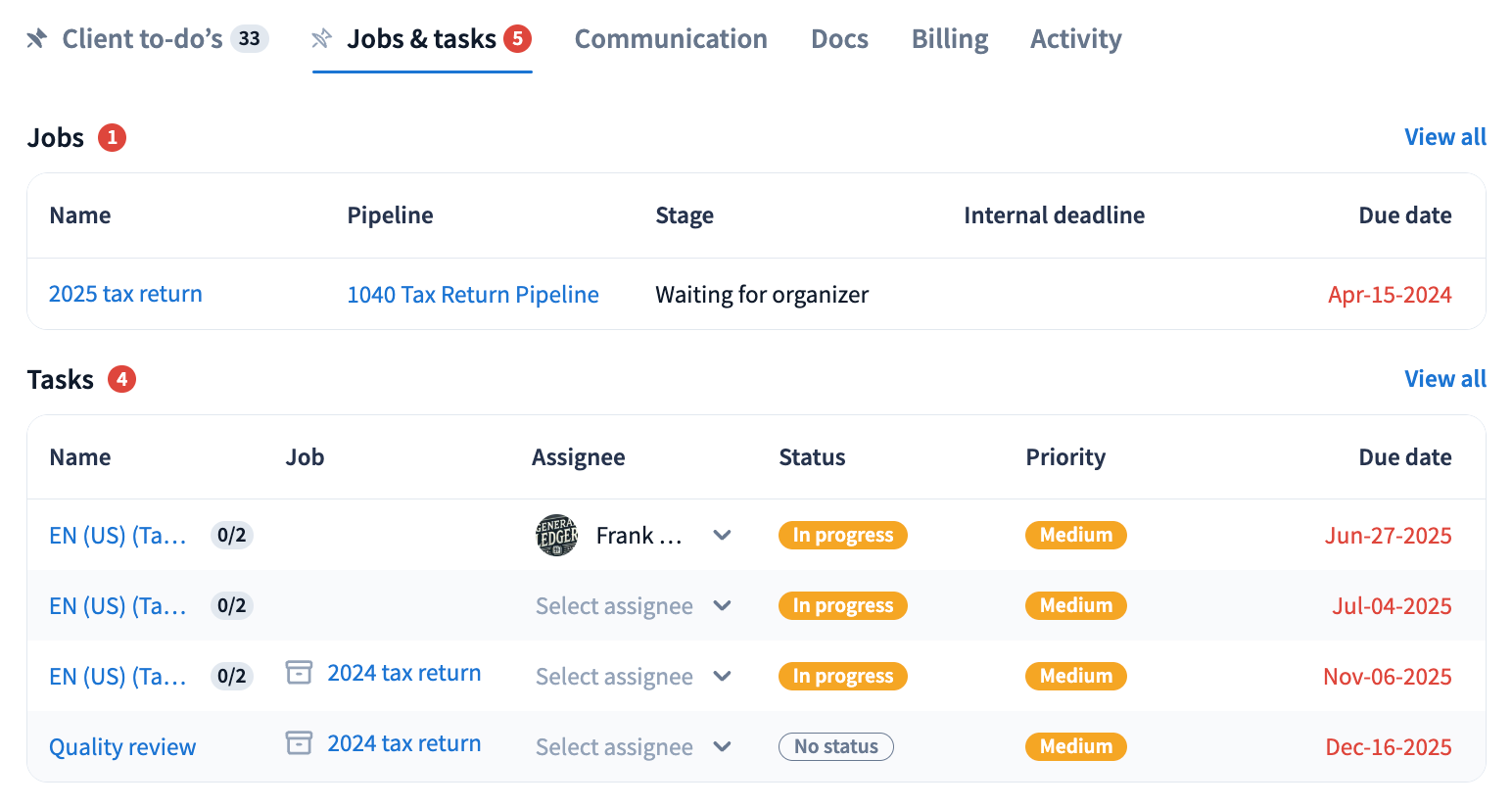Click the 0/2 subtask counter in the Jun-27-2025 row
Viewport: 1512px width, 807px height.
click(232, 536)
